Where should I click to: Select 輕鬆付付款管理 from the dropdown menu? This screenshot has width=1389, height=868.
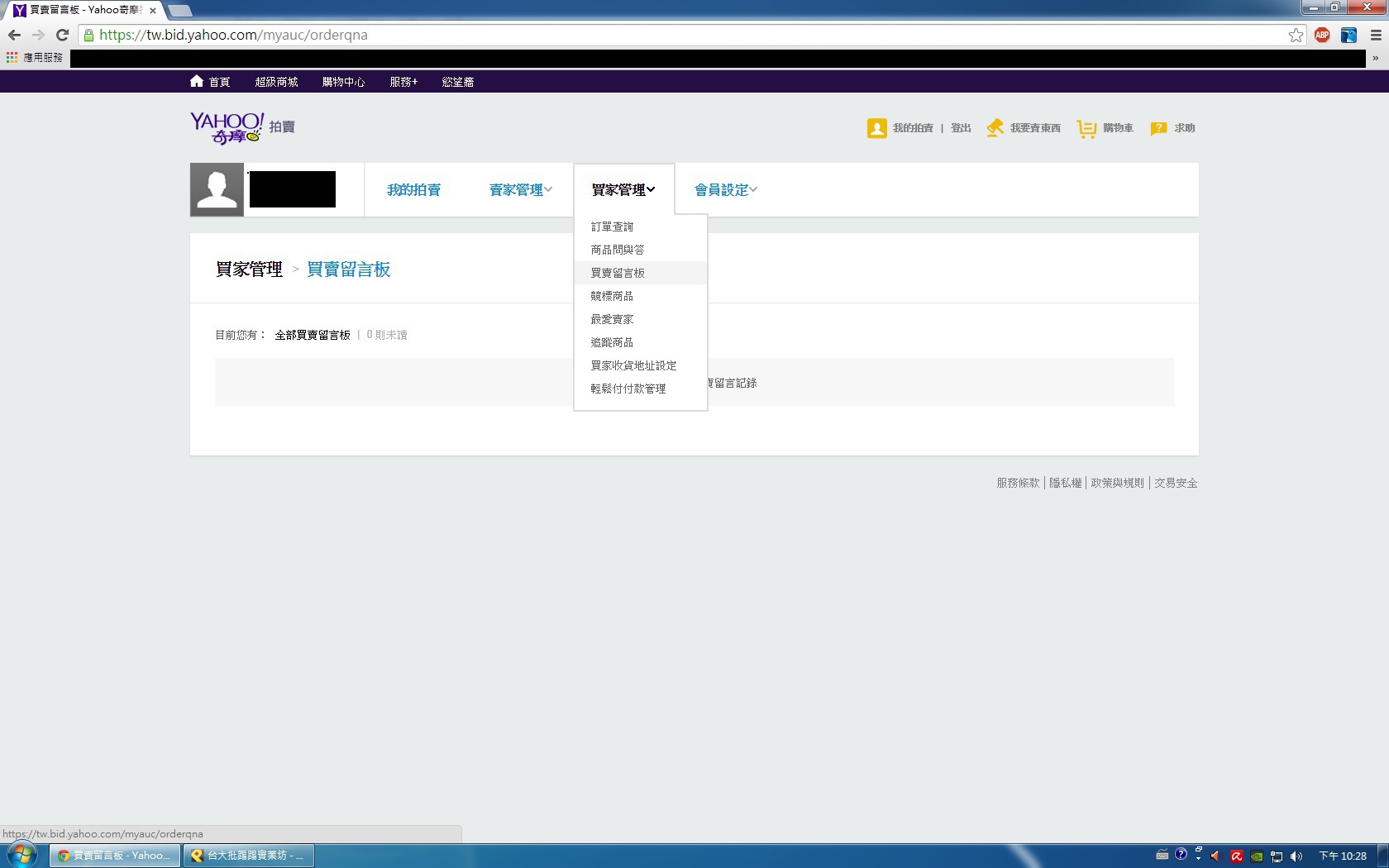click(x=641, y=389)
